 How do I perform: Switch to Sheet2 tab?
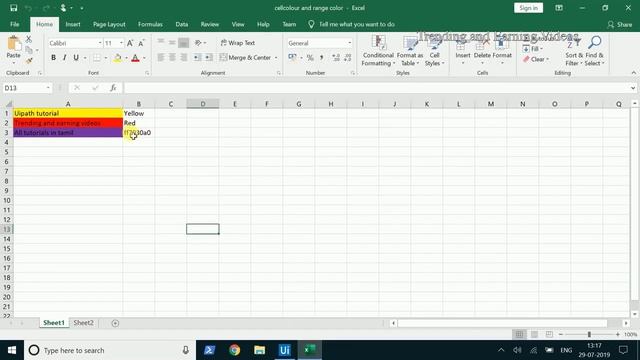pyautogui.click(x=83, y=323)
